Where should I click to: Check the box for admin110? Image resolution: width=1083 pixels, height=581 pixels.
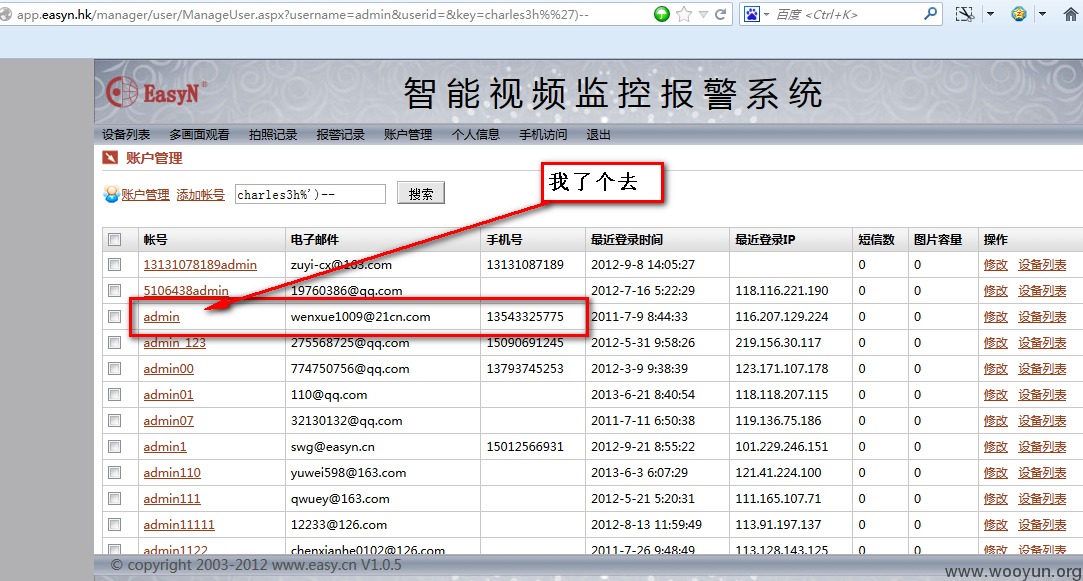pos(115,473)
